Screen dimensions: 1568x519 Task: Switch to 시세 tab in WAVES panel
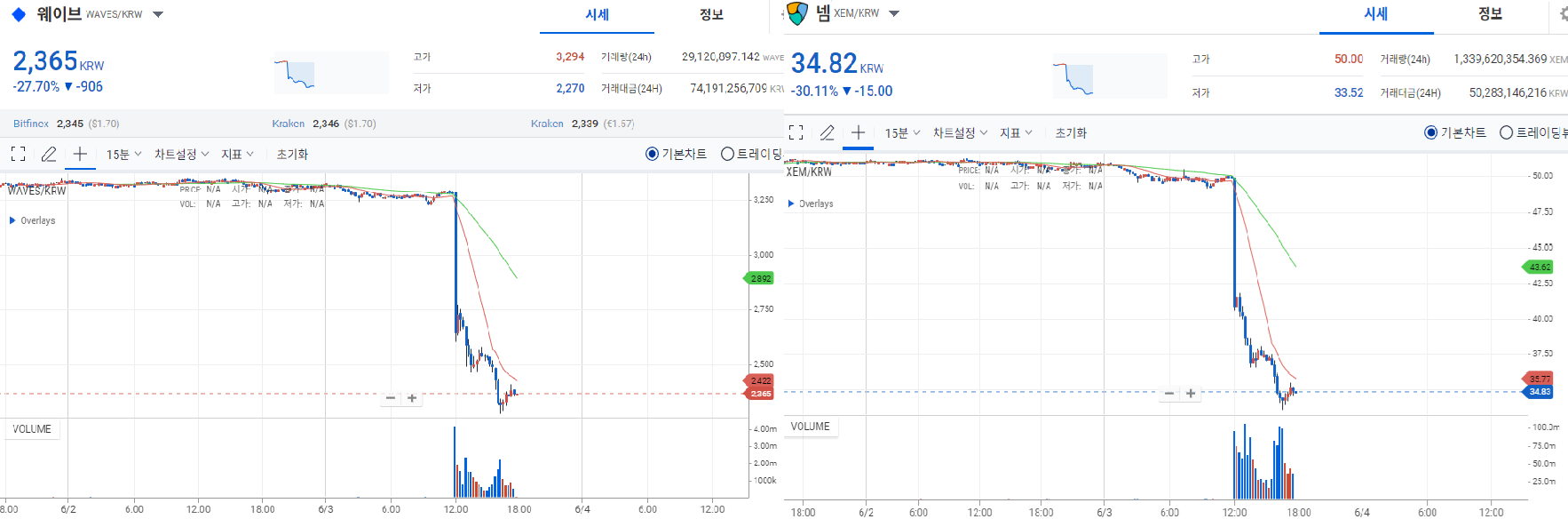click(597, 15)
